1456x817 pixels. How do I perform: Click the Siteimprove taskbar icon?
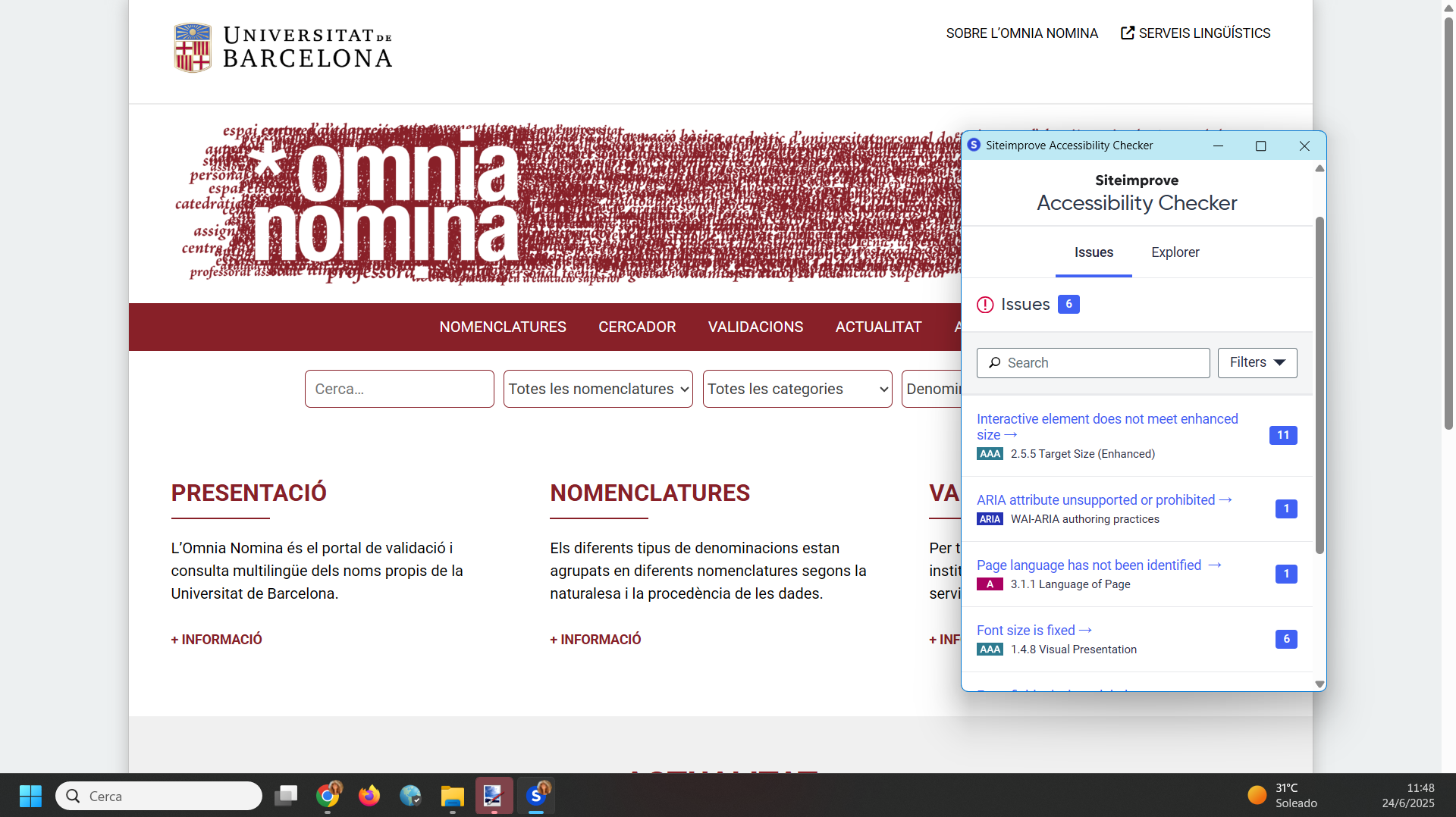click(x=536, y=796)
